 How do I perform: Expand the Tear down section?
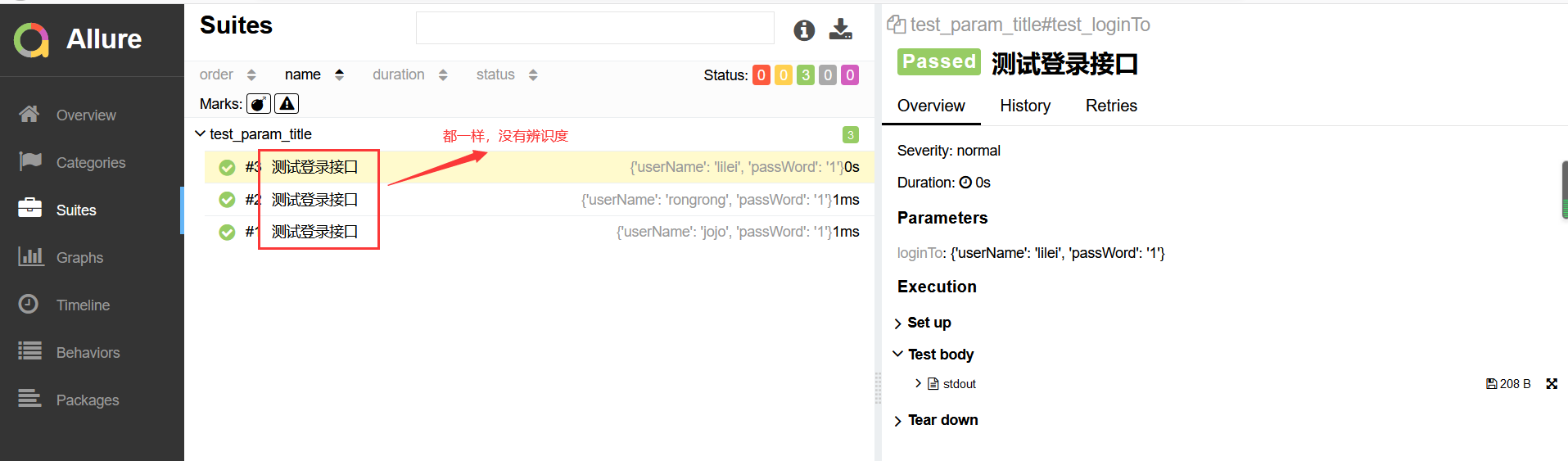(898, 421)
